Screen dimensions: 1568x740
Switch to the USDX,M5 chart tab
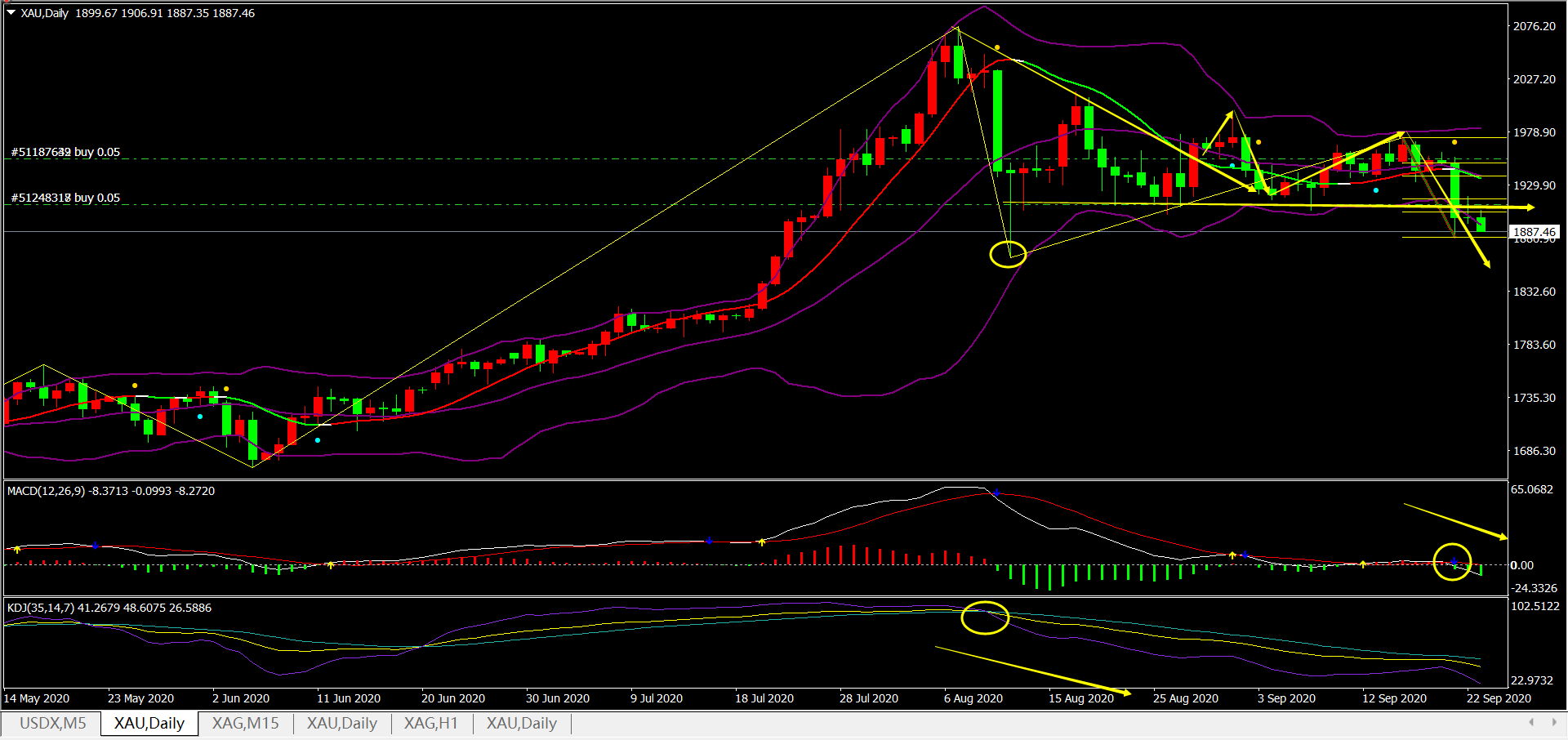[x=52, y=724]
